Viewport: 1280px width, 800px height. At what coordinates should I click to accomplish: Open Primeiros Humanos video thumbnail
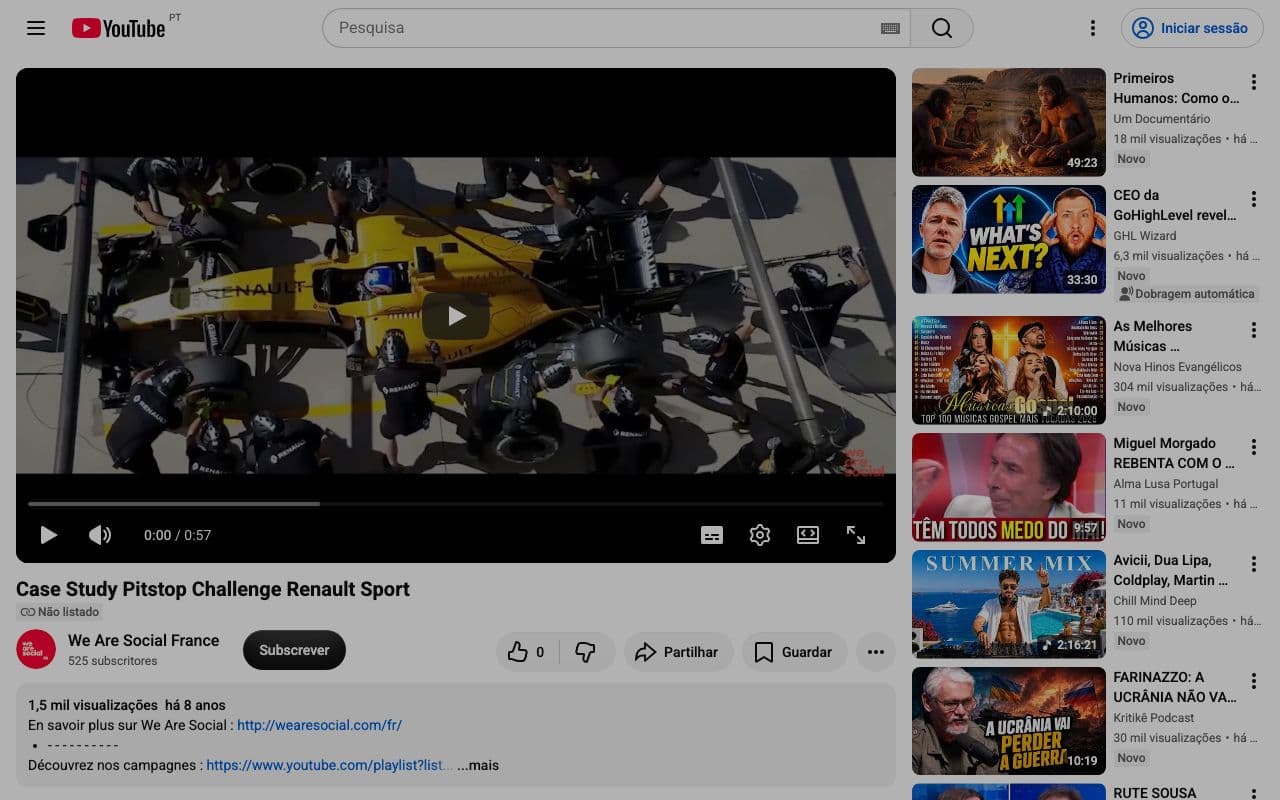pos(1009,122)
